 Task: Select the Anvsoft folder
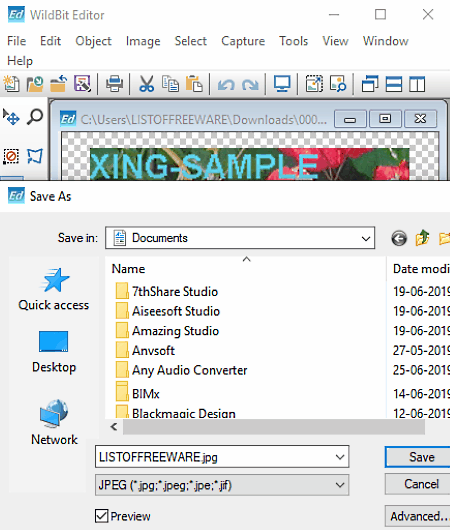coord(145,351)
